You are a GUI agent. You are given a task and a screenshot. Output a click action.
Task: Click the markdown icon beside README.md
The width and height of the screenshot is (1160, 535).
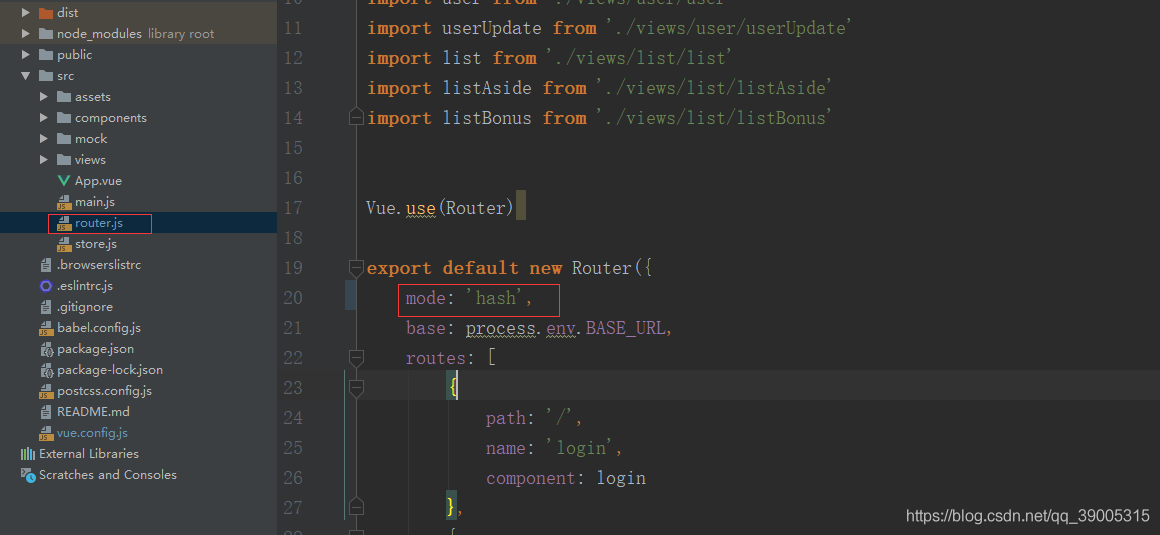point(46,411)
